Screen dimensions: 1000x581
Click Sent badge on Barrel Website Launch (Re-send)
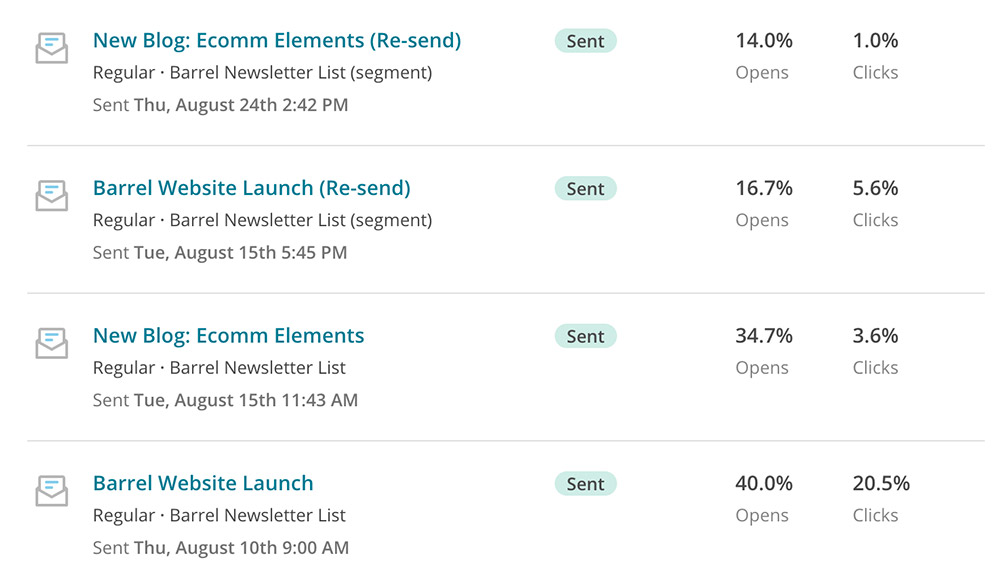pyautogui.click(x=585, y=189)
